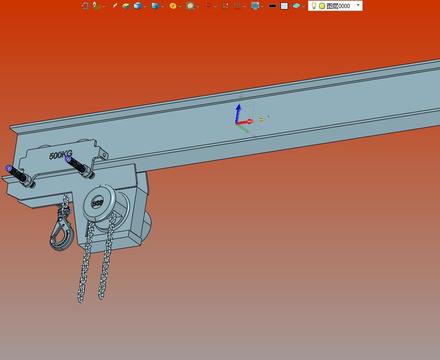Viewport: 440px width, 360px height.
Task: Click the light blue square toggle icon
Action: click(284, 6)
